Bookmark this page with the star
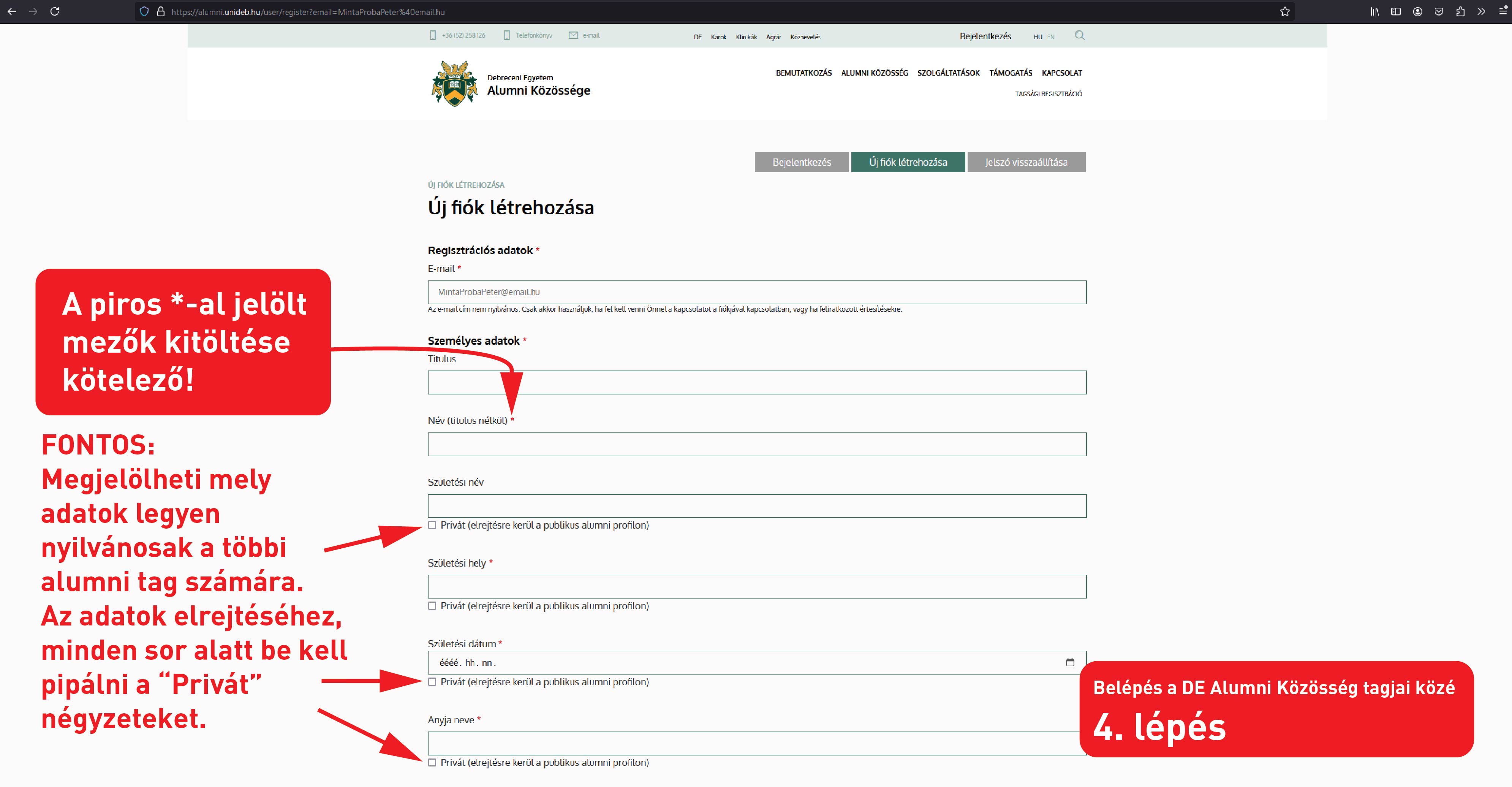 tap(1284, 11)
